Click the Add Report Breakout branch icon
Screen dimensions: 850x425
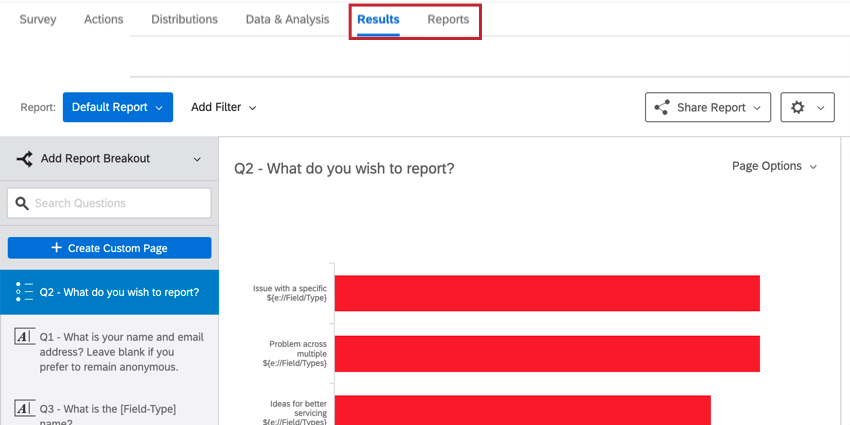pos(25,159)
